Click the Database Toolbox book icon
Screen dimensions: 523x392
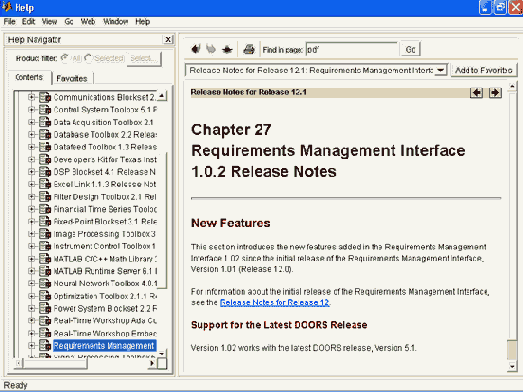(x=45, y=134)
